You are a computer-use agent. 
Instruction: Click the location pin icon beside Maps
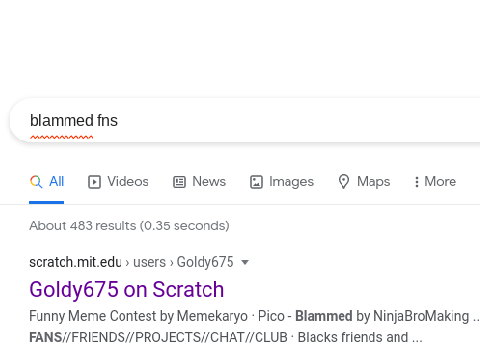(344, 182)
